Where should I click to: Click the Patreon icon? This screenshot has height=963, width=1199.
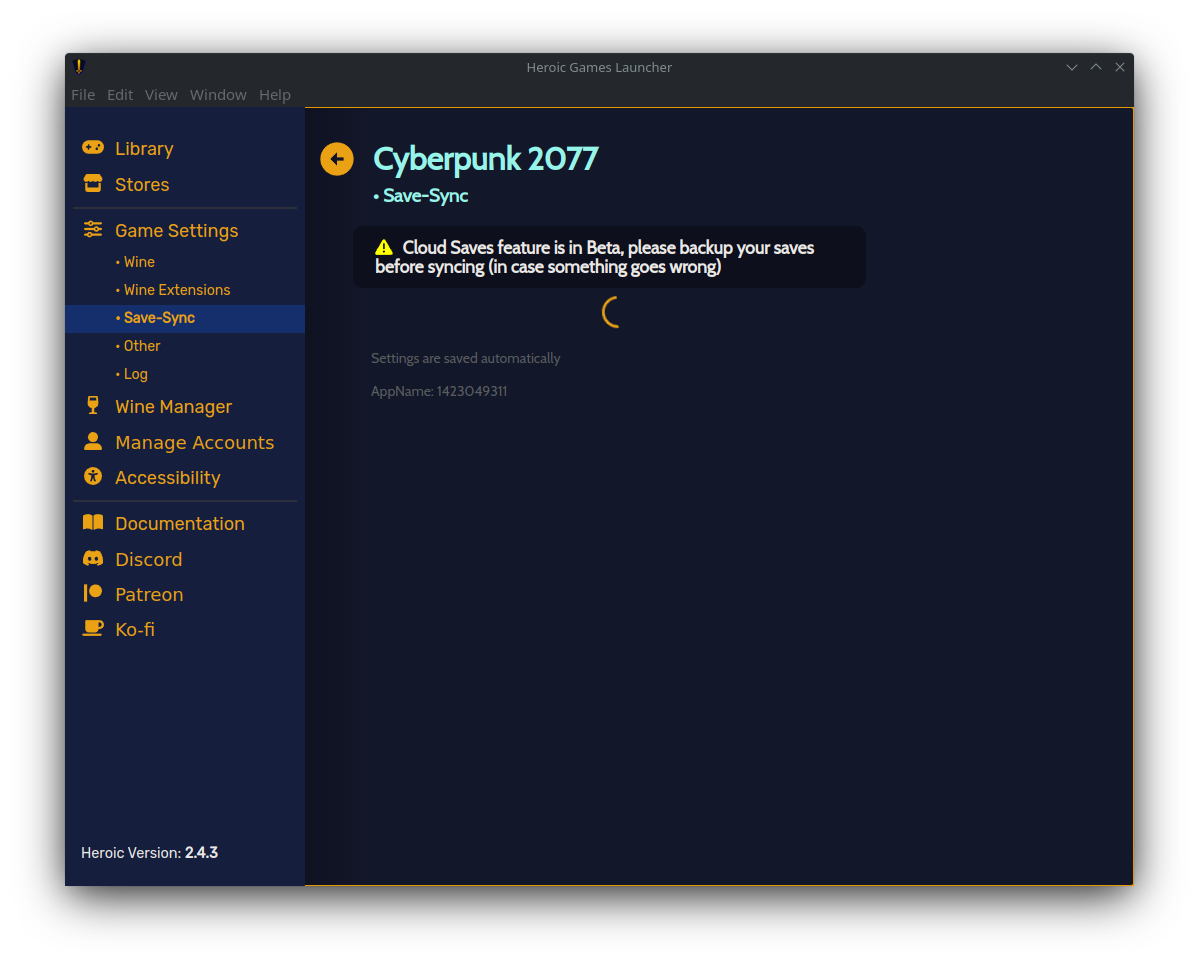tap(92, 593)
